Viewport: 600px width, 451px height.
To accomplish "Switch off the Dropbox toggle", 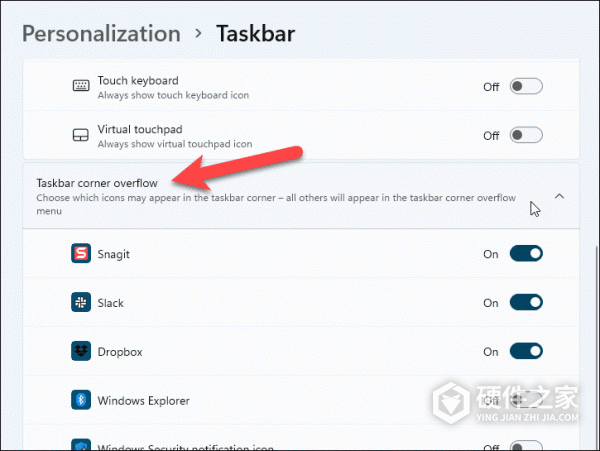I will (526, 352).
